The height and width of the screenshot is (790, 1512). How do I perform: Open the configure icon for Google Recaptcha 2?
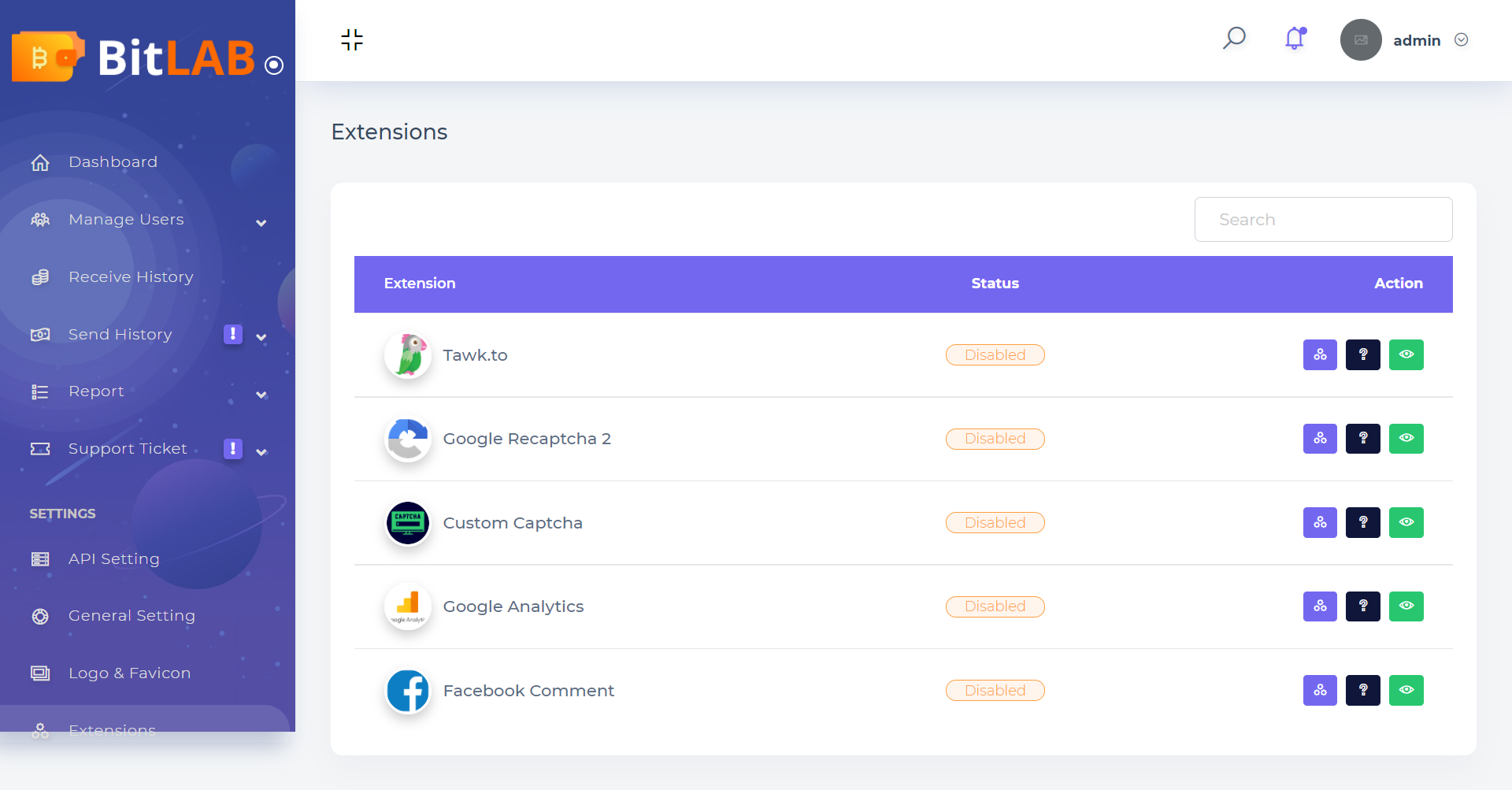[1320, 439]
